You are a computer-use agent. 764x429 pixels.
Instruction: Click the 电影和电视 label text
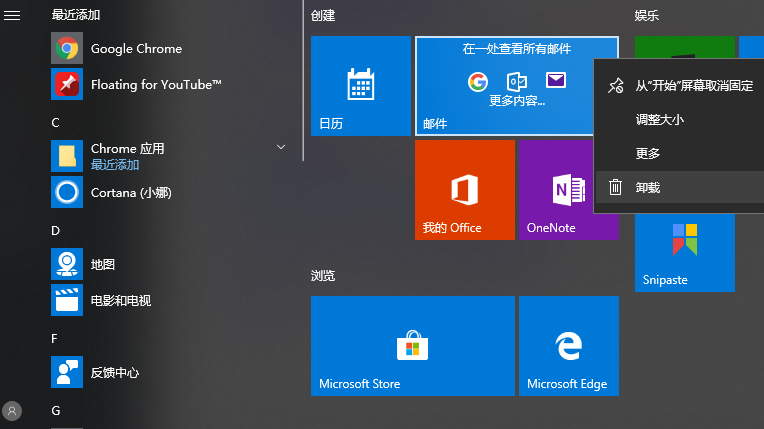tap(121, 301)
